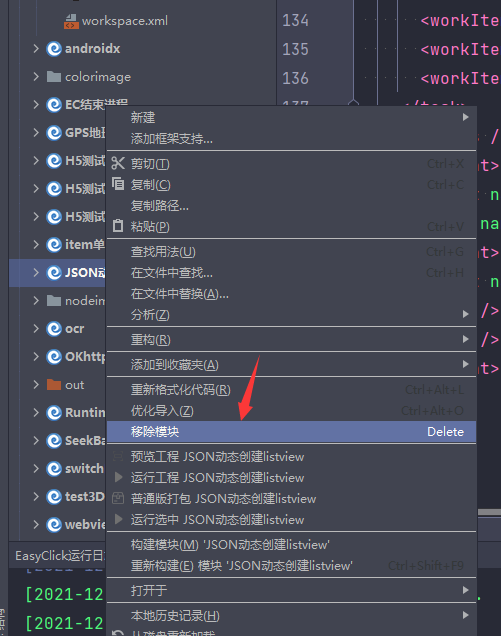Image resolution: width=501 pixels, height=636 pixels.
Task: Click the scissors cut icon
Action: [x=118, y=163]
